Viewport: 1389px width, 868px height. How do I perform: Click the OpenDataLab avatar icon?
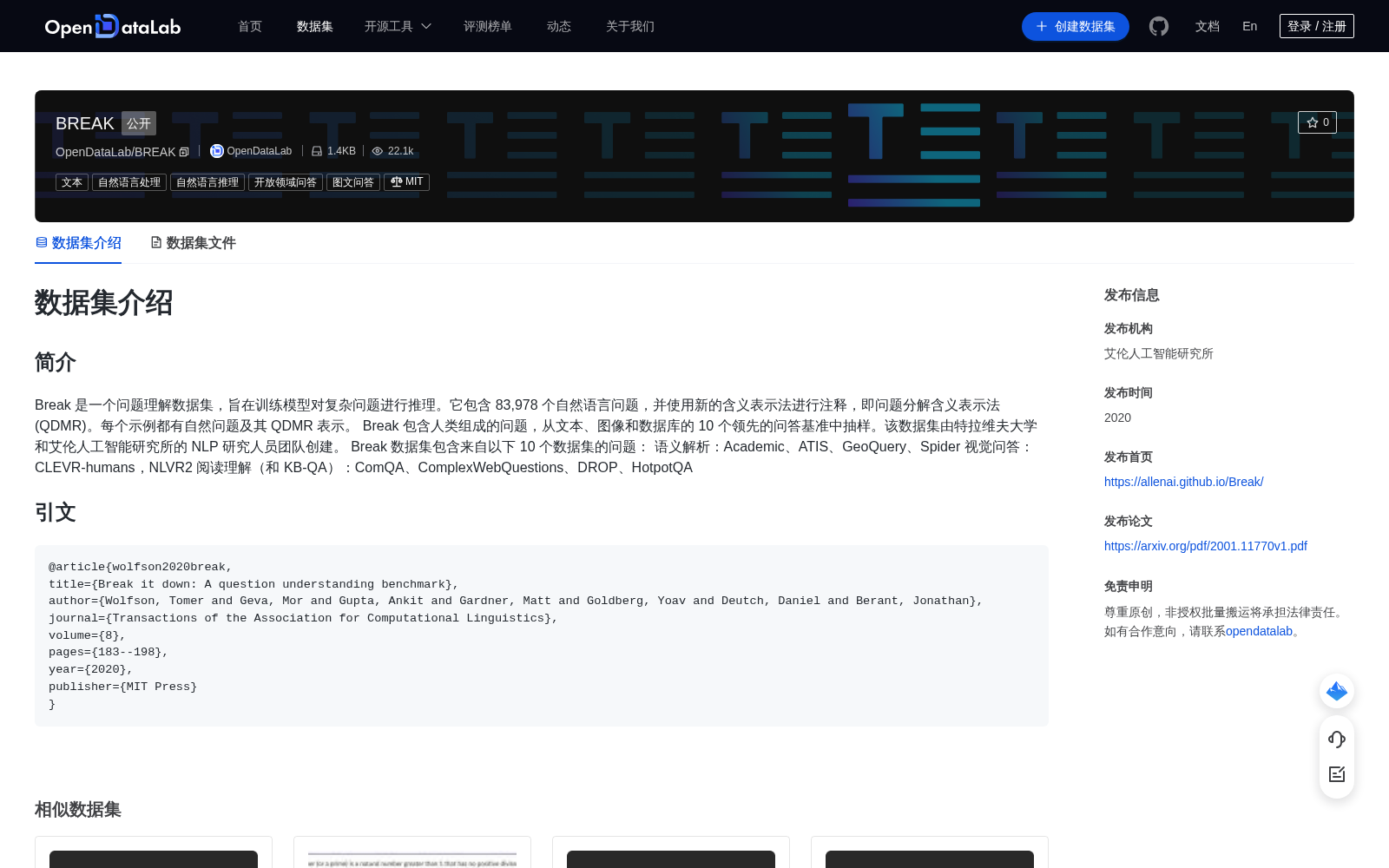pyautogui.click(x=217, y=151)
